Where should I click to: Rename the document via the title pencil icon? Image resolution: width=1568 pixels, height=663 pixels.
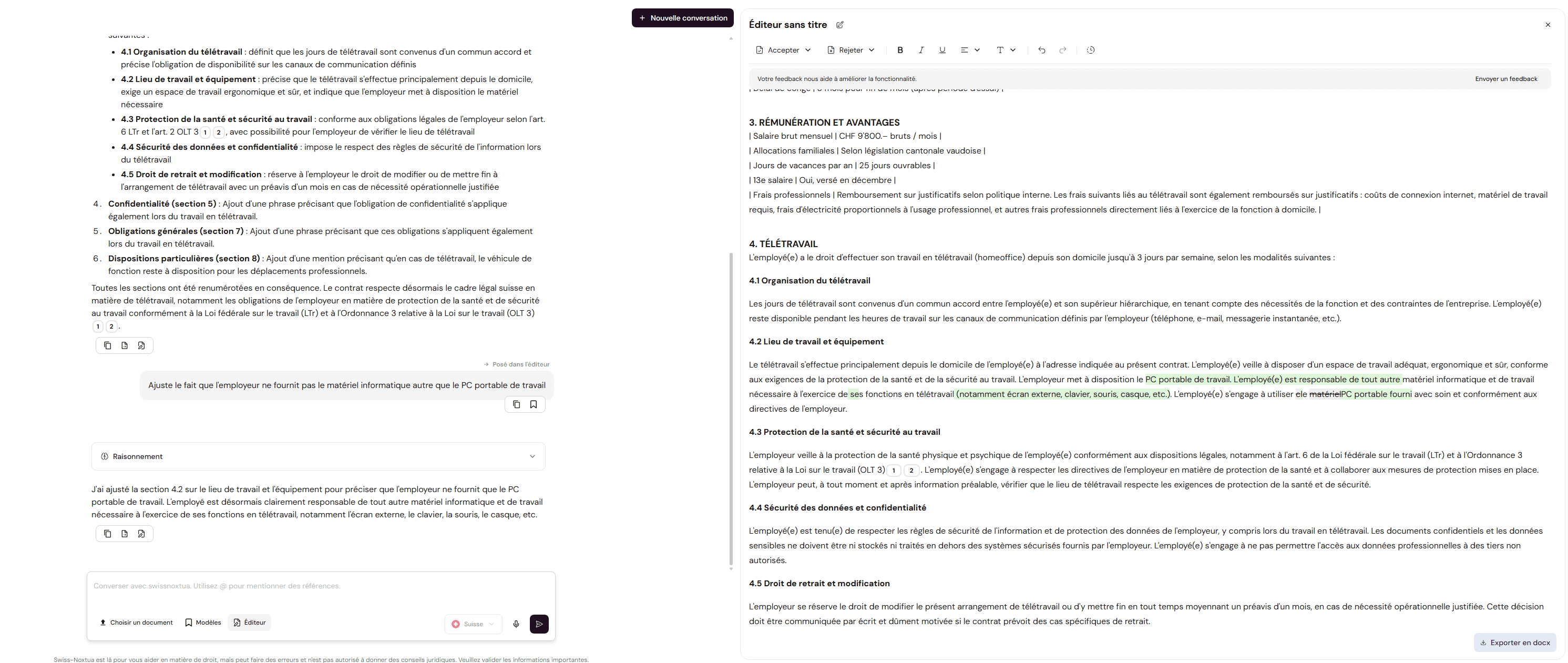(x=840, y=25)
